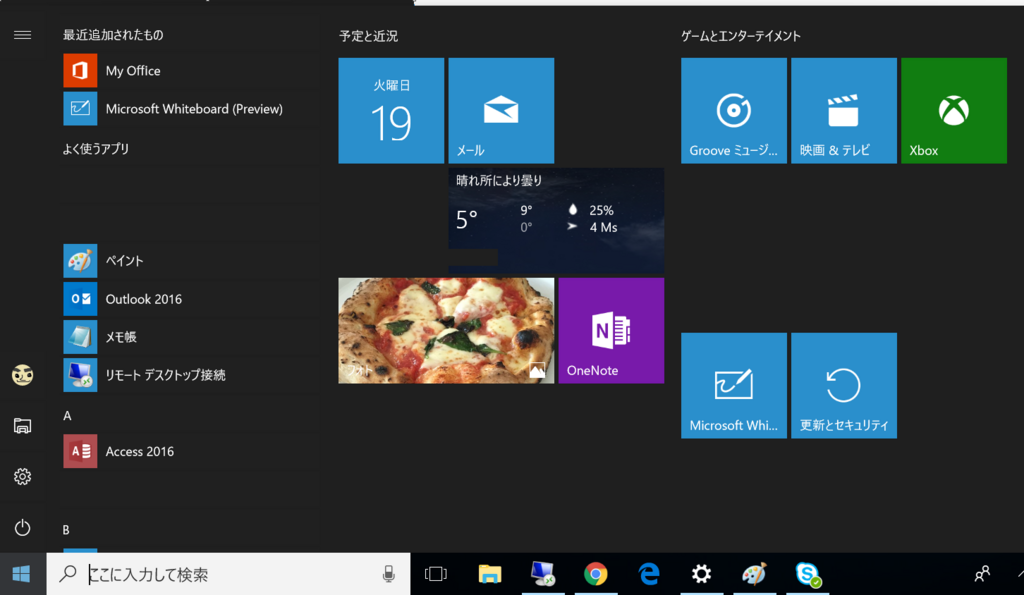Open the user account avatar
The height and width of the screenshot is (595, 1024).
pos(22,375)
